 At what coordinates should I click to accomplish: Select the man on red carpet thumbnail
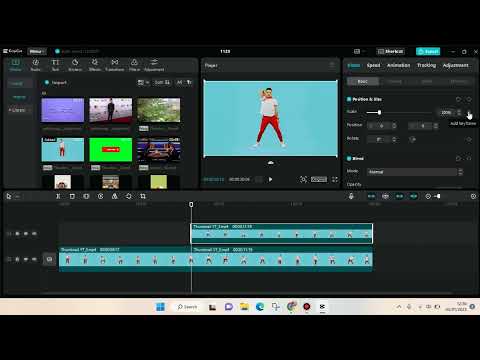111,110
